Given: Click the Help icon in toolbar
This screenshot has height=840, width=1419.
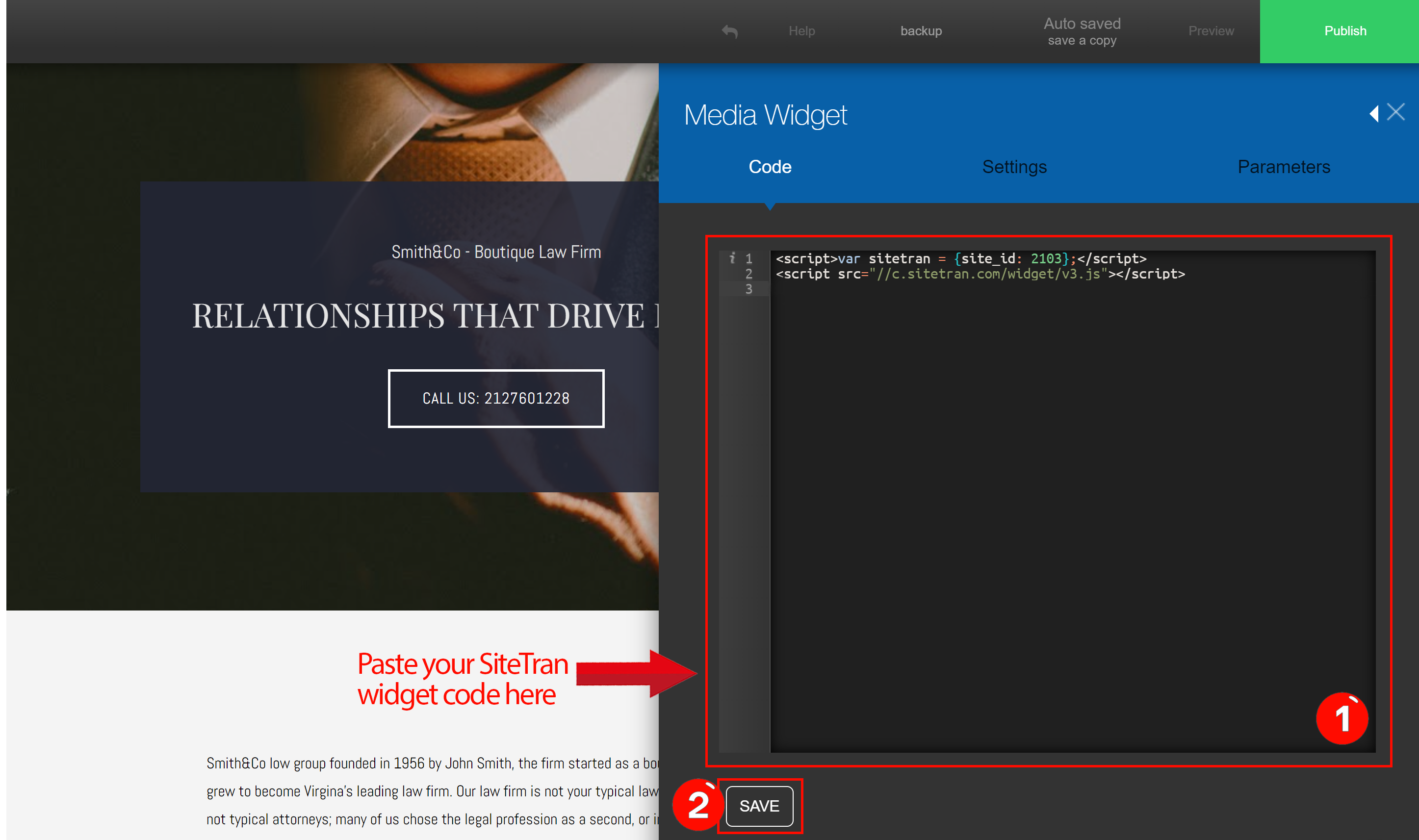Looking at the screenshot, I should (x=801, y=31).
